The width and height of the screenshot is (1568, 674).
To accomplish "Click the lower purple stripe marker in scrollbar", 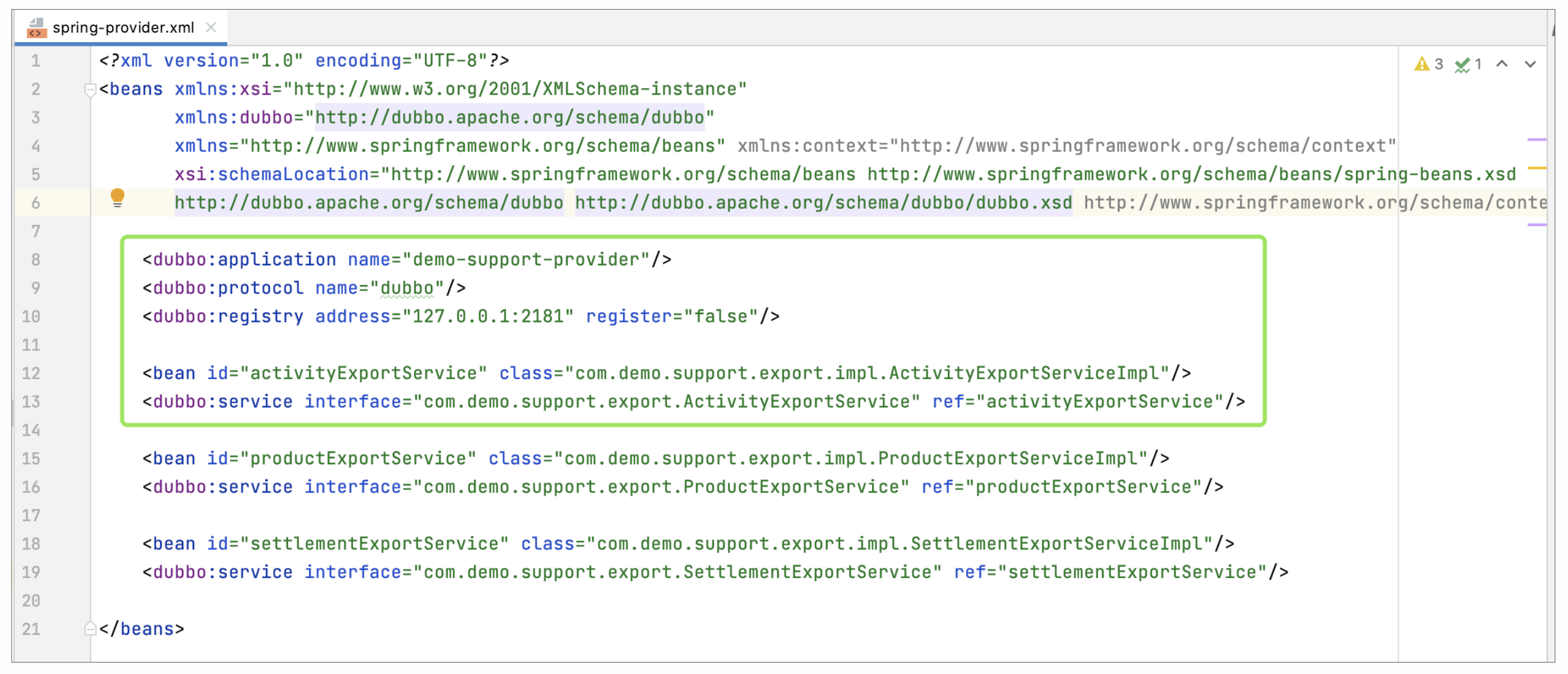I will pos(1536,225).
